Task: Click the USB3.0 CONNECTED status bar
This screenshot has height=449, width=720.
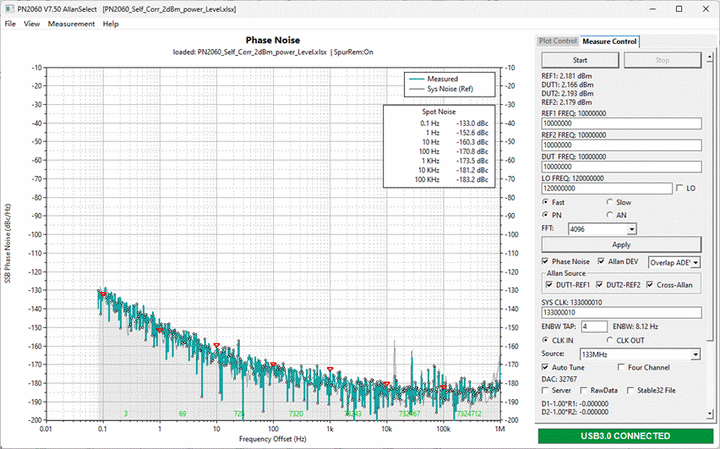Action: coord(625,436)
